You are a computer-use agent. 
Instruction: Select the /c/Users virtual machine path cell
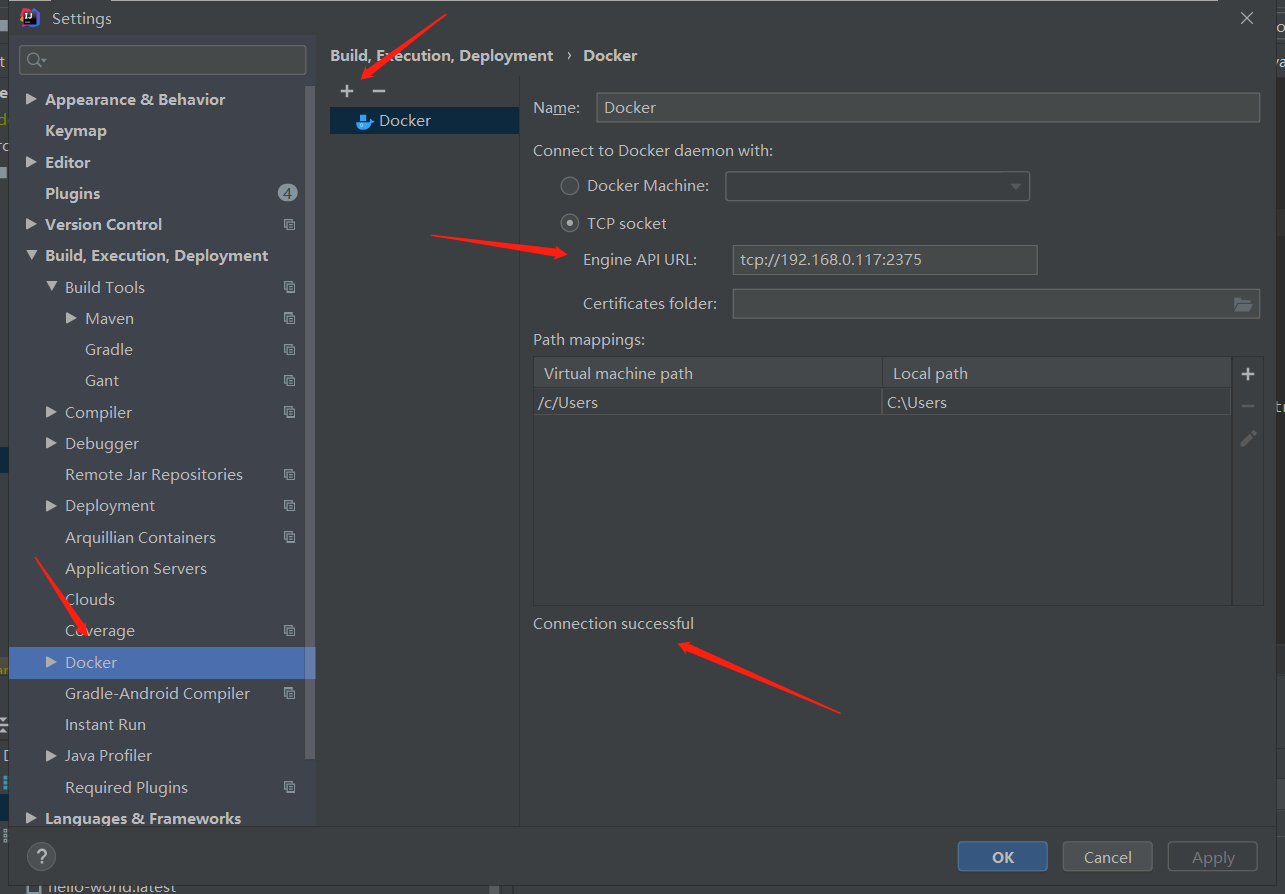pyautogui.click(x=708, y=402)
